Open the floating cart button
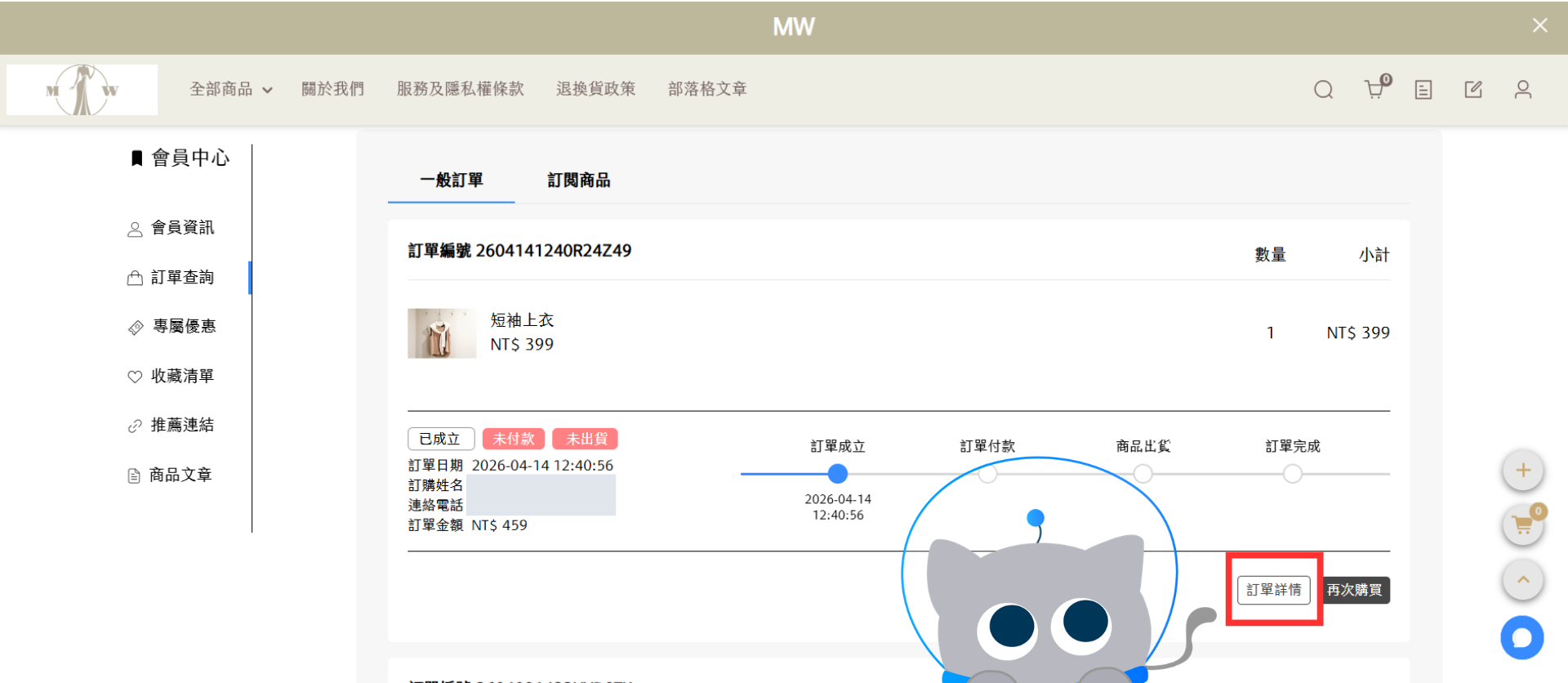Viewport: 1568px width, 683px height. 1523,525
